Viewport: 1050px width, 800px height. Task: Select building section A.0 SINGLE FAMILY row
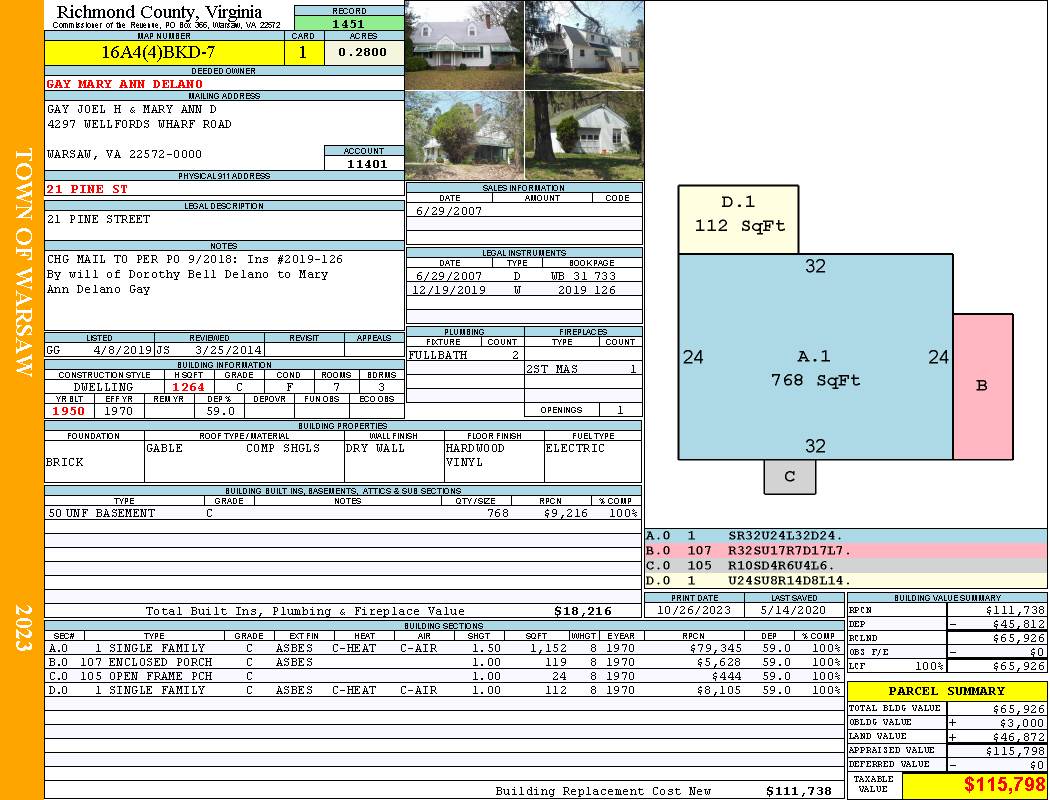click(x=443, y=648)
